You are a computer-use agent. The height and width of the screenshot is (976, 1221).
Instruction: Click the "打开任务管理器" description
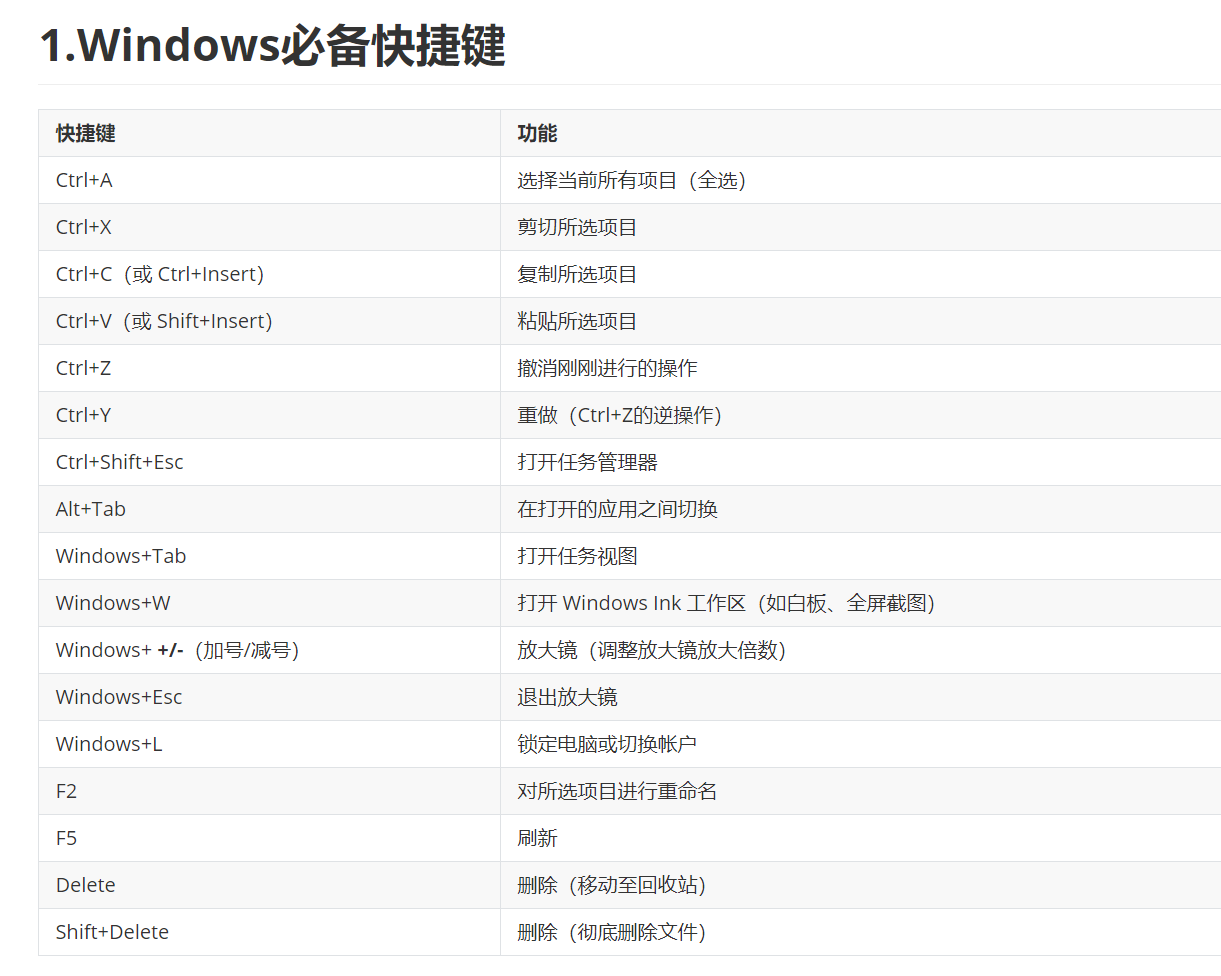click(587, 463)
